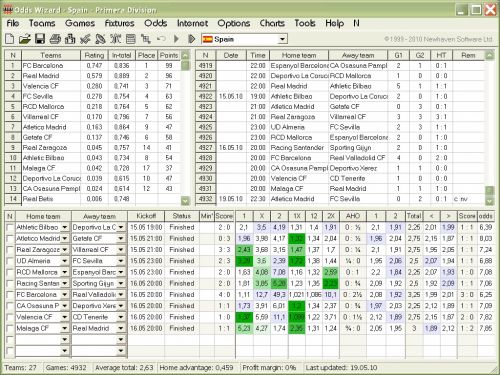Open the CD Tenerife away team dropdown
Viewport: 500px width, 375px height.
coord(121,317)
